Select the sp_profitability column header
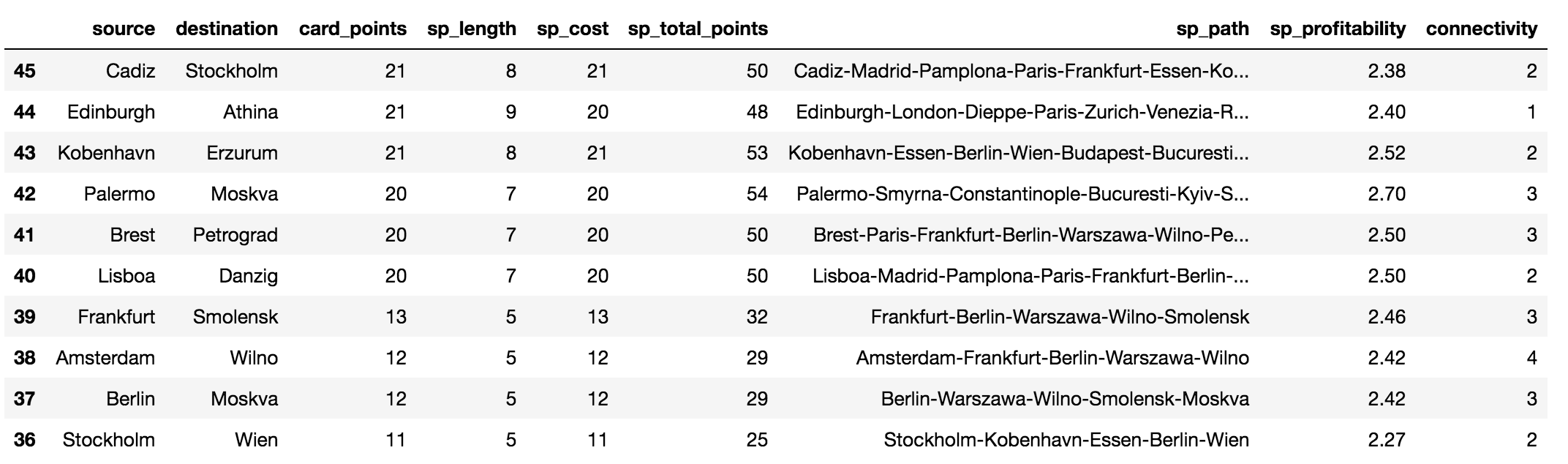Image resolution: width=1568 pixels, height=464 pixels. (x=1338, y=29)
